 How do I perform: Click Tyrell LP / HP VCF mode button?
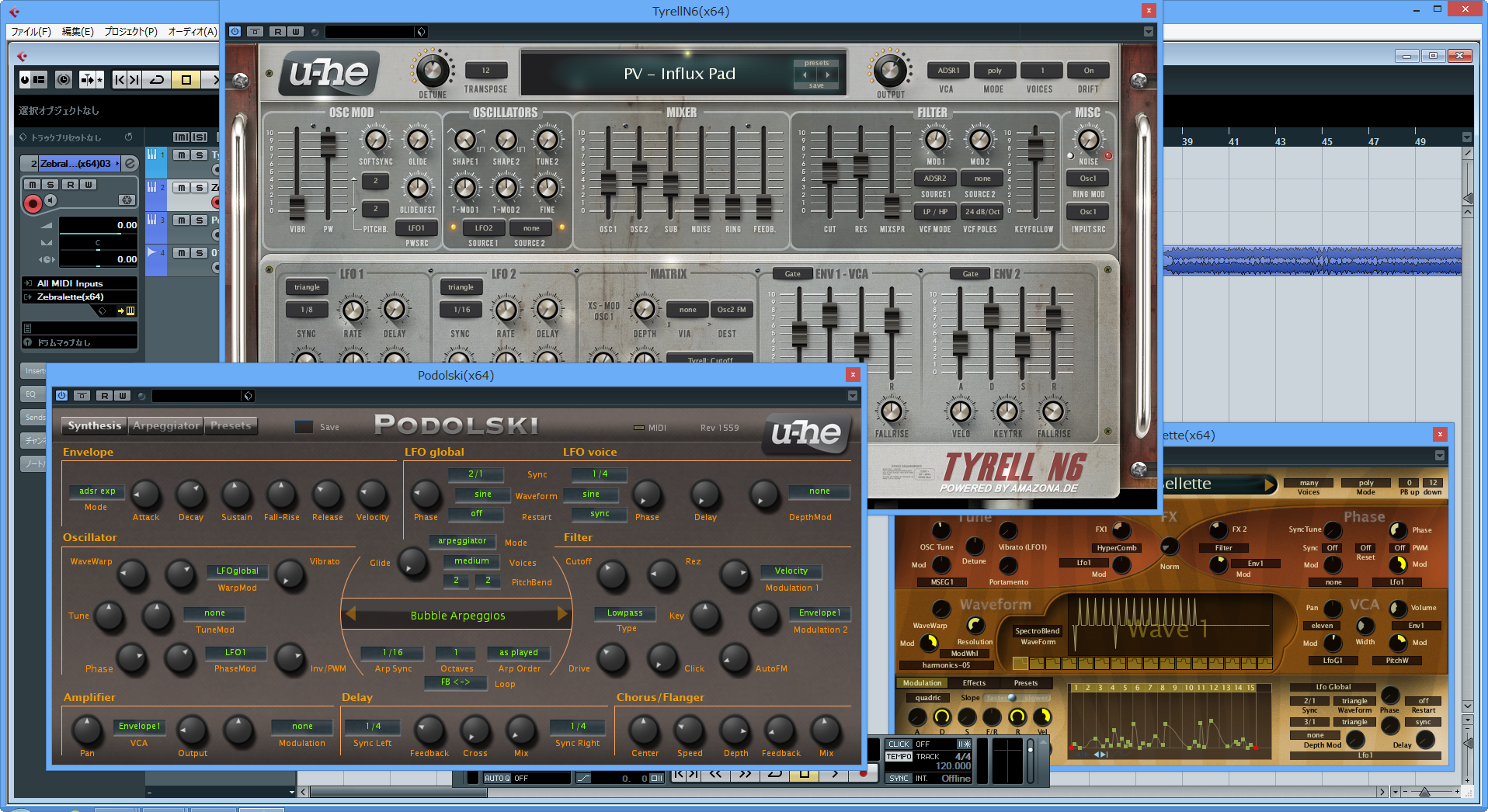pos(935,211)
